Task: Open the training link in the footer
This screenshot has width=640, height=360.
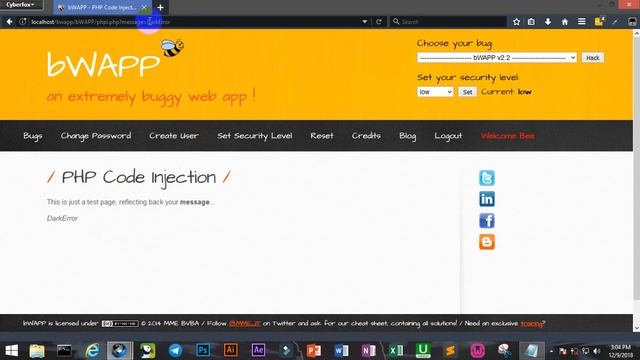Action: click(531, 323)
